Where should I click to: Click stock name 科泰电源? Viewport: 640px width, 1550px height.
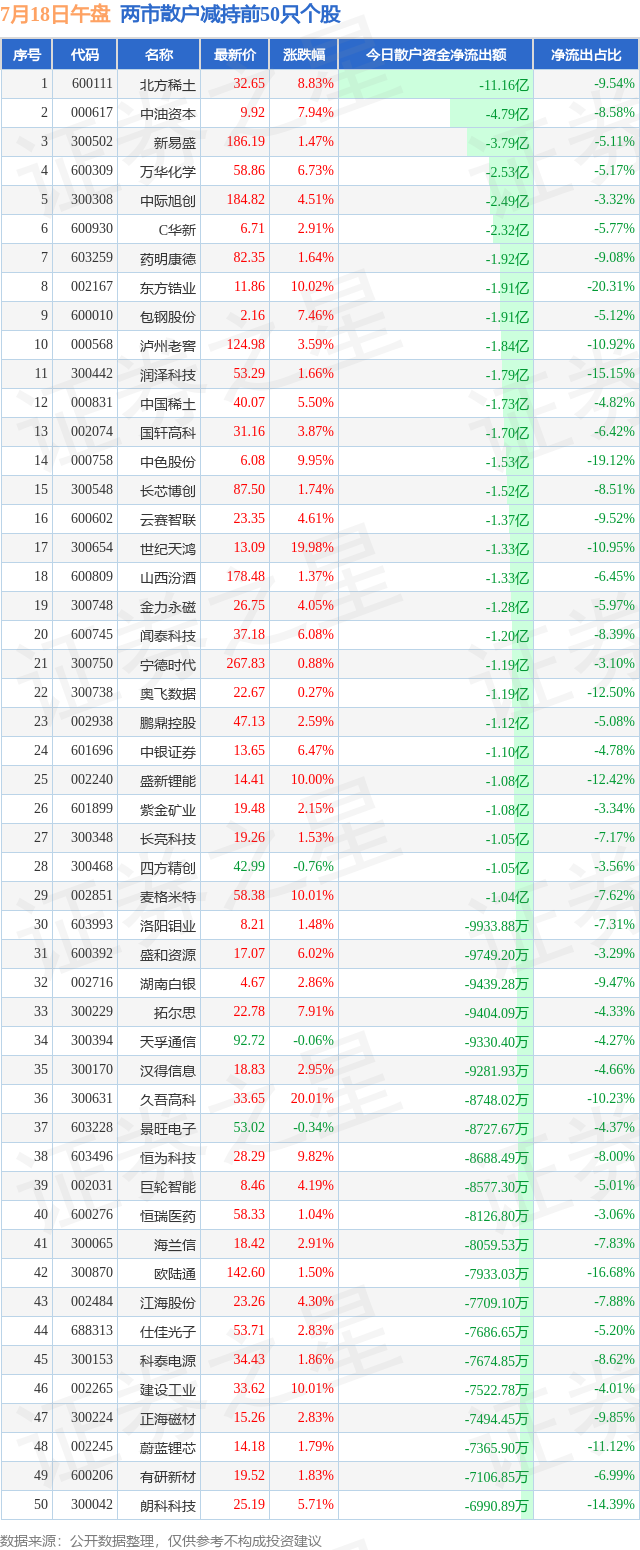tap(168, 1361)
